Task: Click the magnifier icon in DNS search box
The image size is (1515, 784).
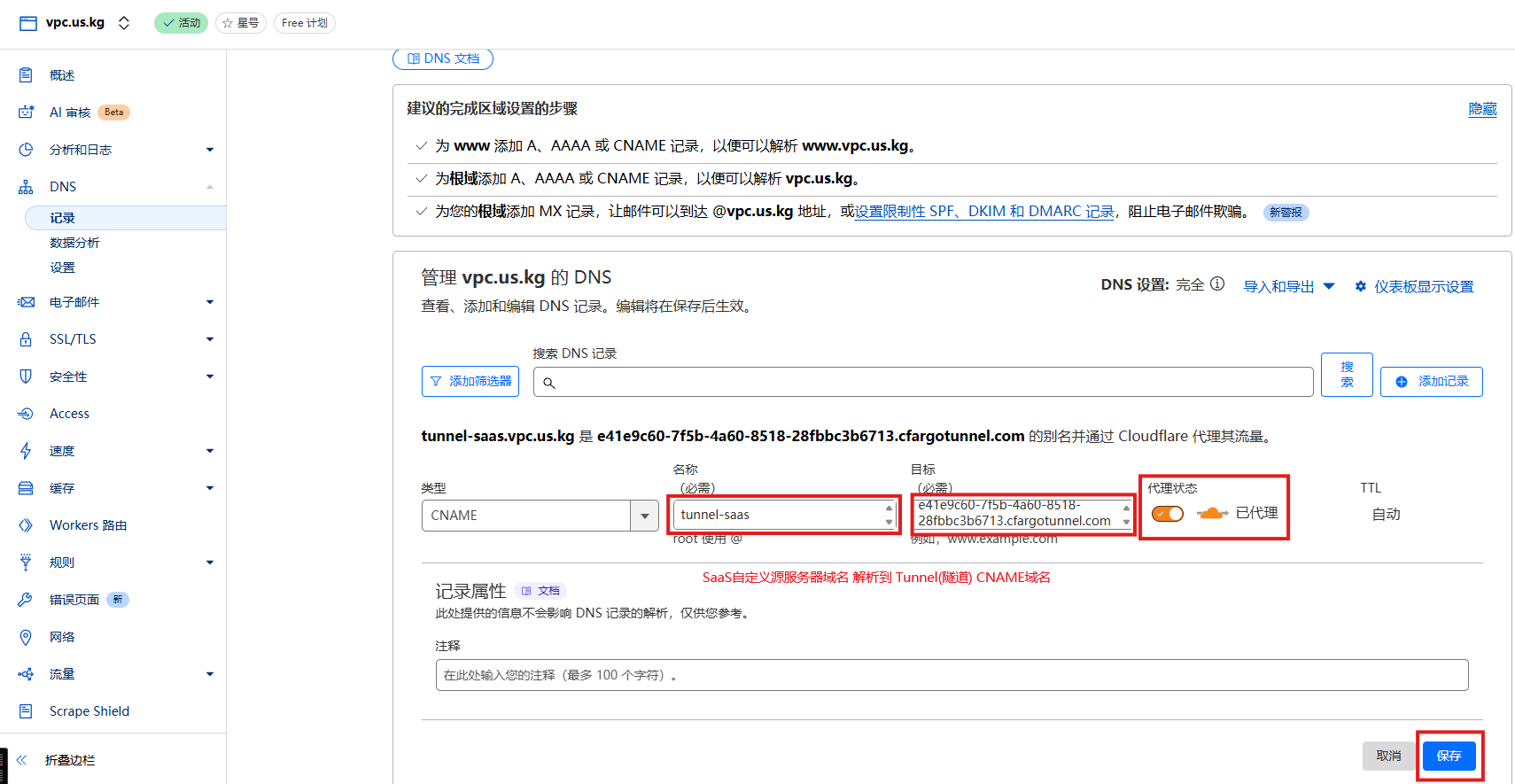Action: (x=549, y=383)
